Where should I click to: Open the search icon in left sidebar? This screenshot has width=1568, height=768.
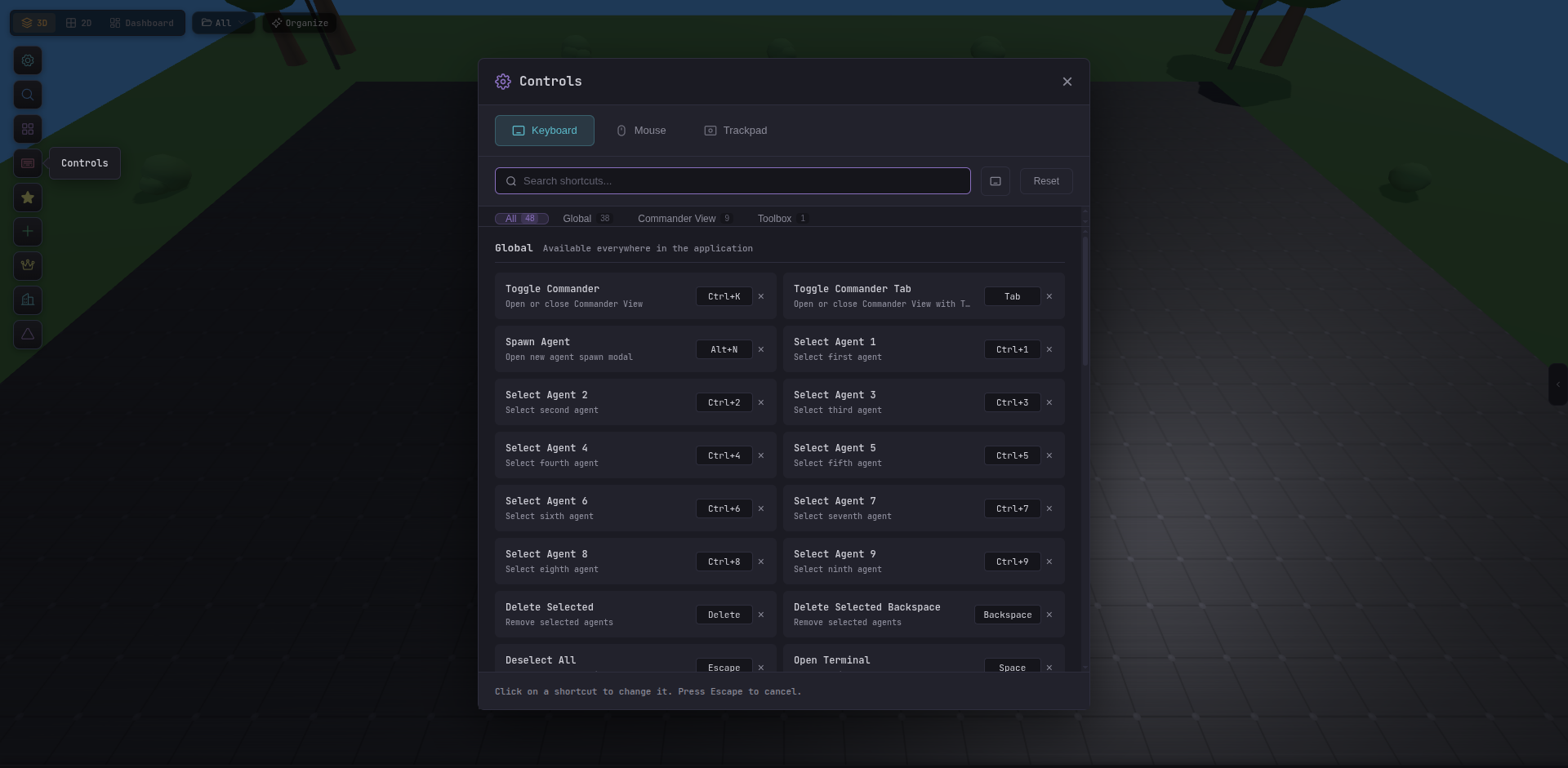[28, 95]
